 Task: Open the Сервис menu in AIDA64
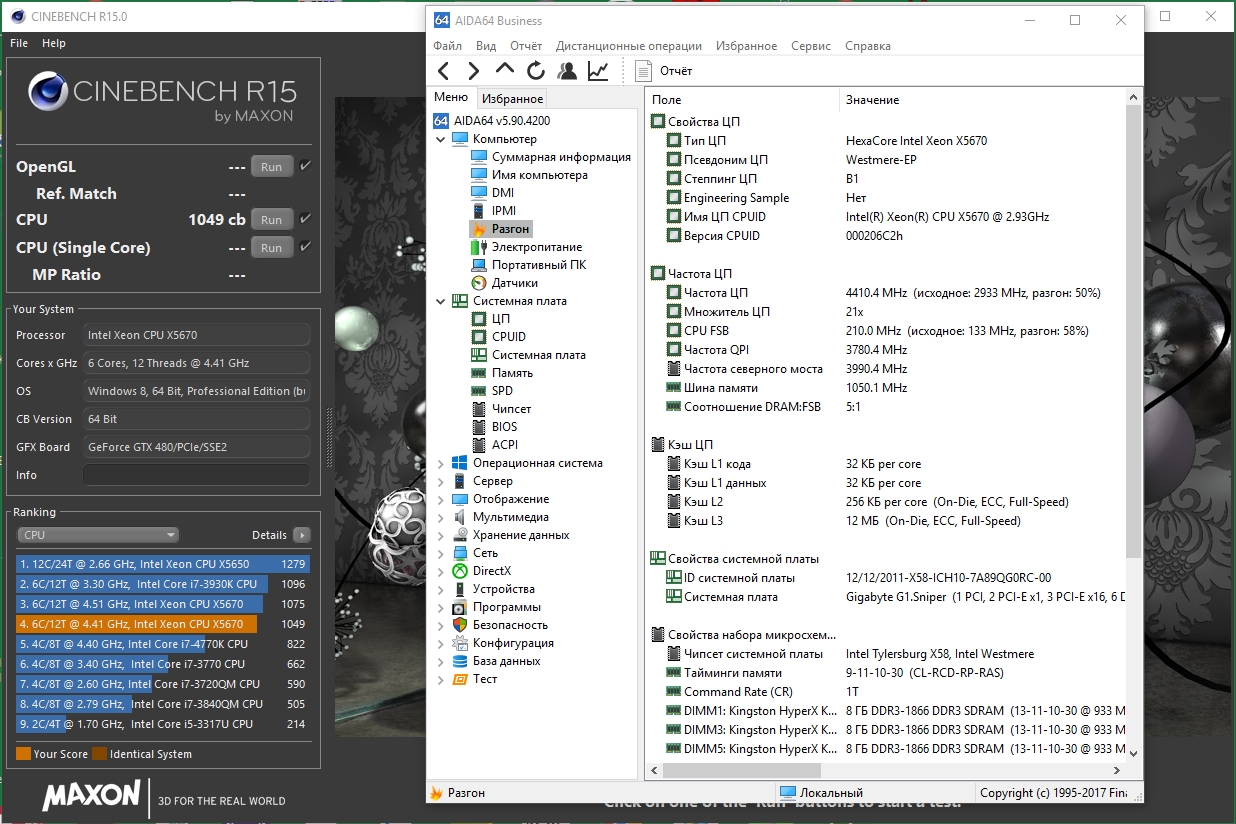811,46
